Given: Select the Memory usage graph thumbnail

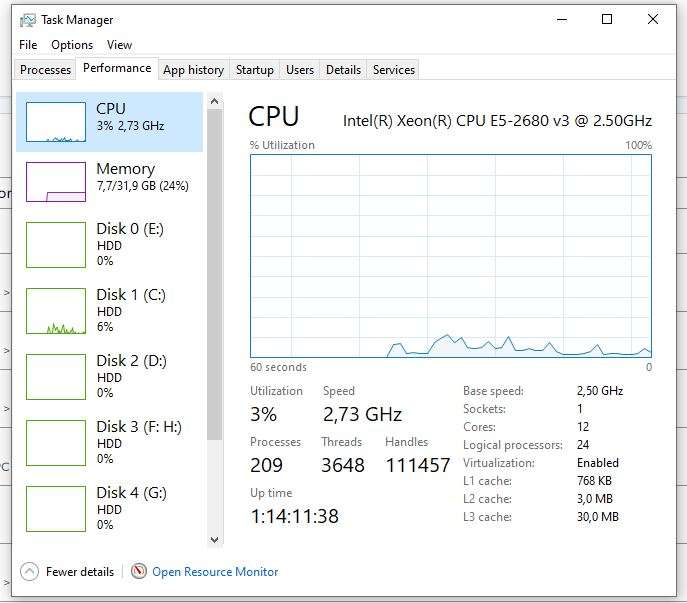Looking at the screenshot, I should [x=55, y=182].
